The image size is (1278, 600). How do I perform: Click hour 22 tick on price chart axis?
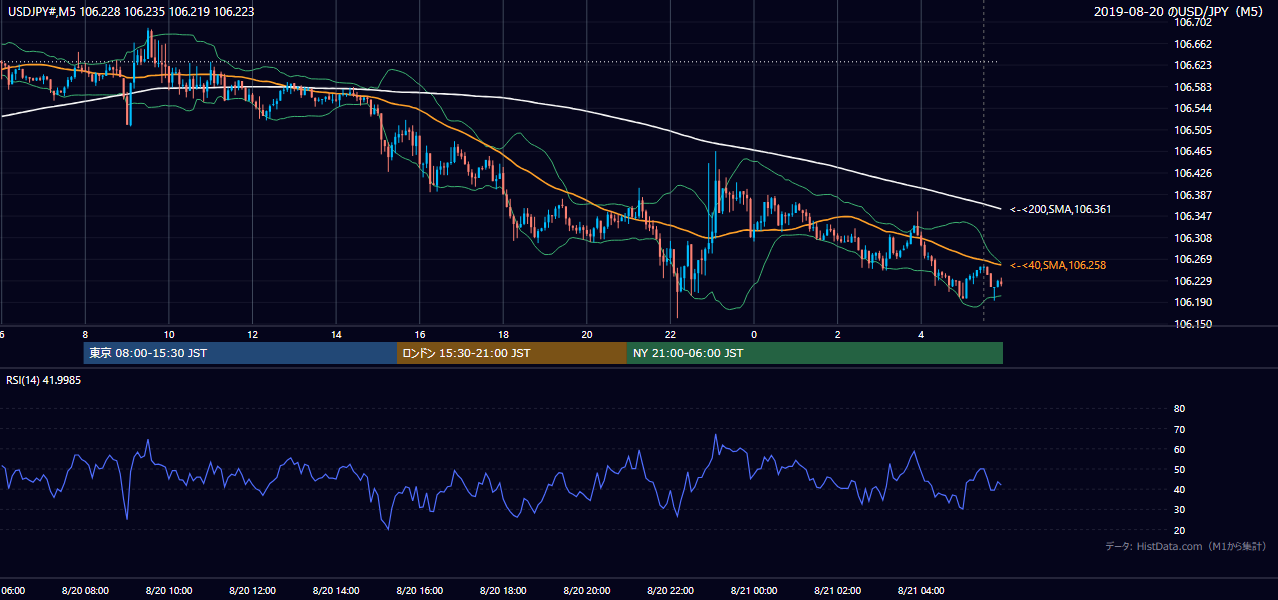click(x=670, y=334)
